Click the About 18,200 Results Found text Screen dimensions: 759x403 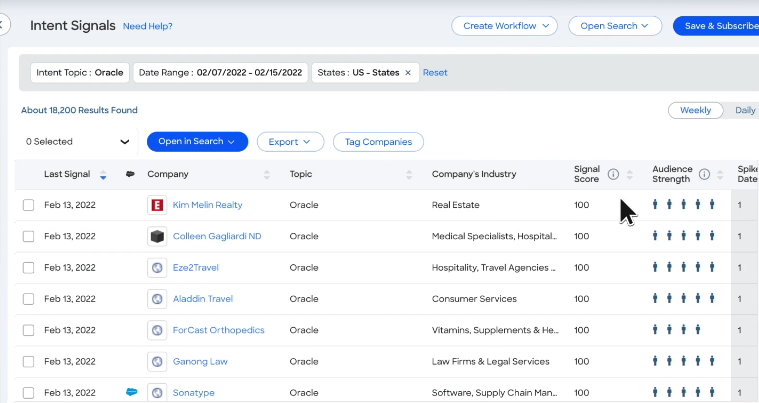click(x=79, y=110)
